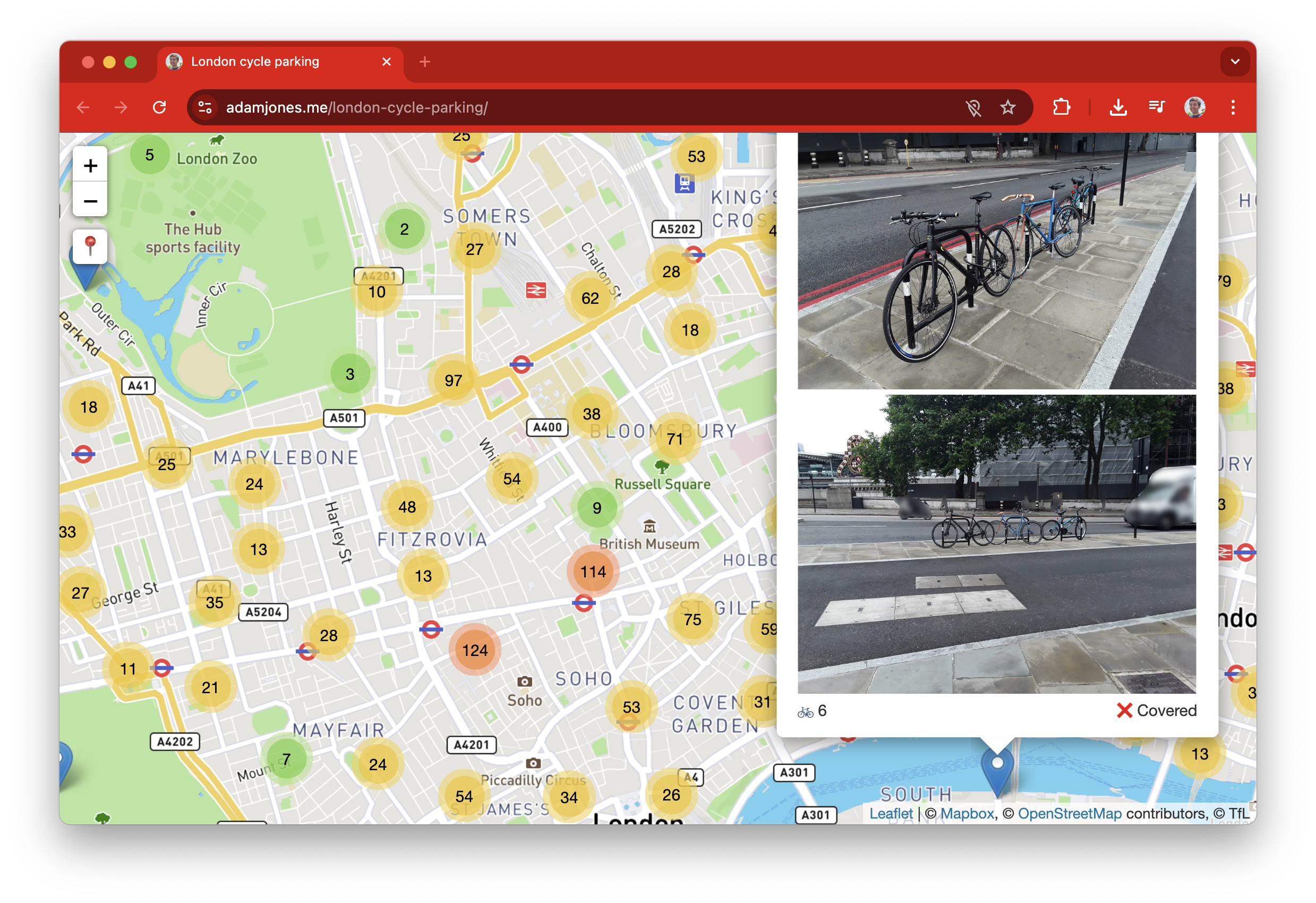Open the OpenStreetMap attribution link
The height and width of the screenshot is (903, 1316).
[x=1069, y=813]
